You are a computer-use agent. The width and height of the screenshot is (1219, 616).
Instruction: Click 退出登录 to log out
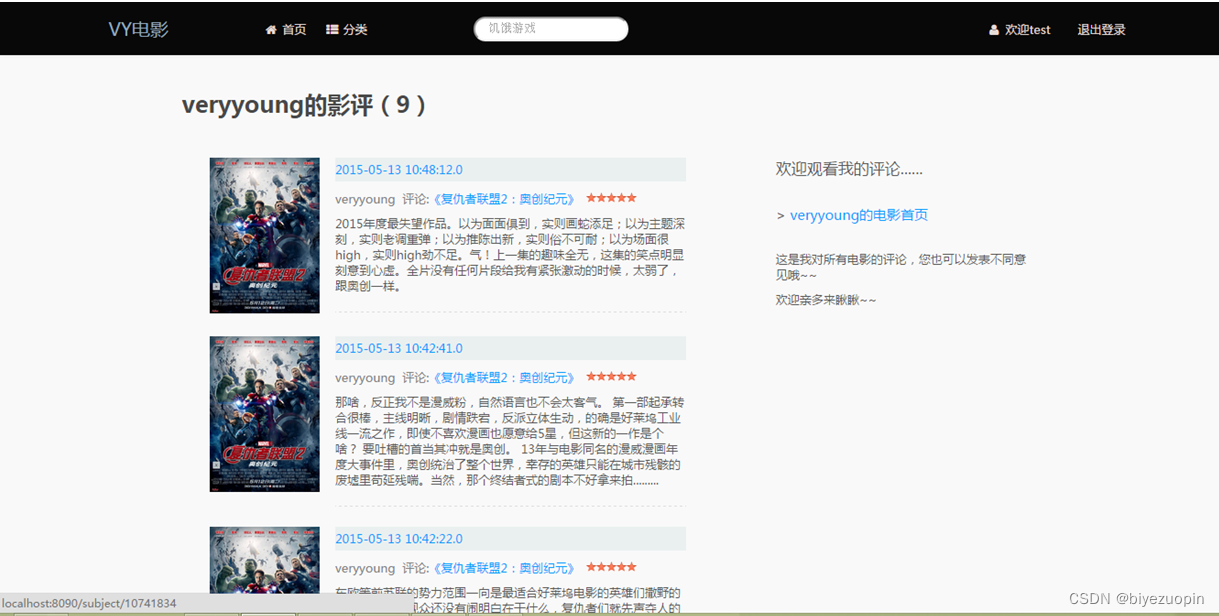pyautogui.click(x=1101, y=30)
